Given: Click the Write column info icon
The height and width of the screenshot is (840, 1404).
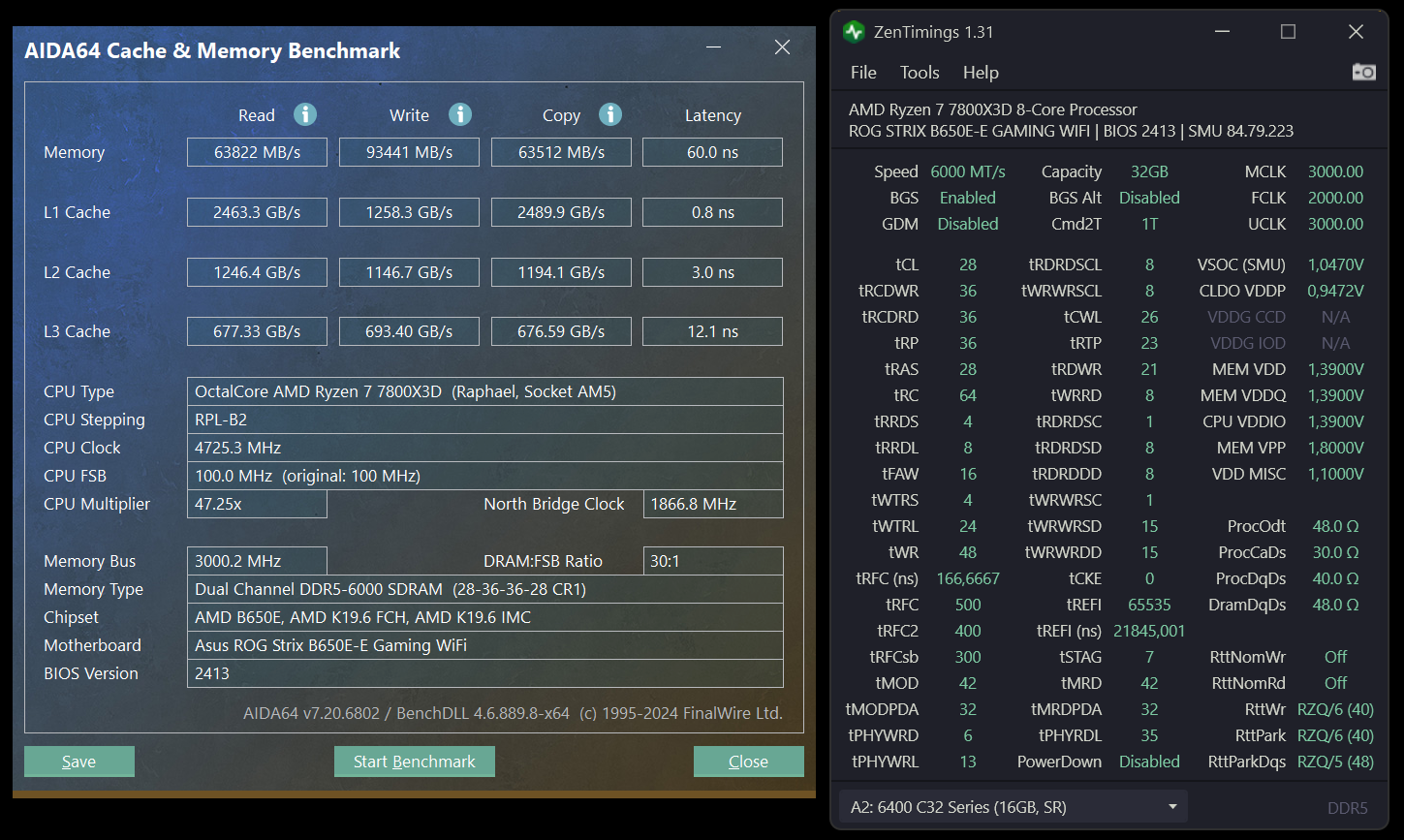Looking at the screenshot, I should [460, 114].
